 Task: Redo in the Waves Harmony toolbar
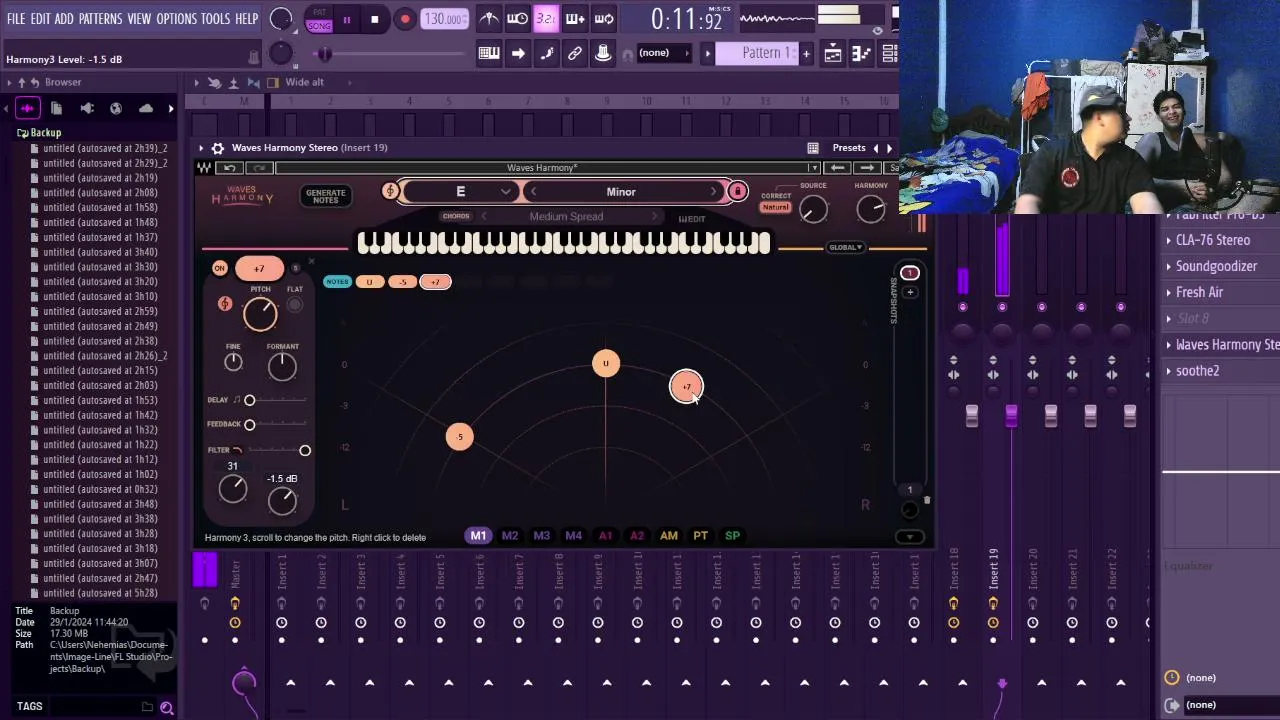259,168
